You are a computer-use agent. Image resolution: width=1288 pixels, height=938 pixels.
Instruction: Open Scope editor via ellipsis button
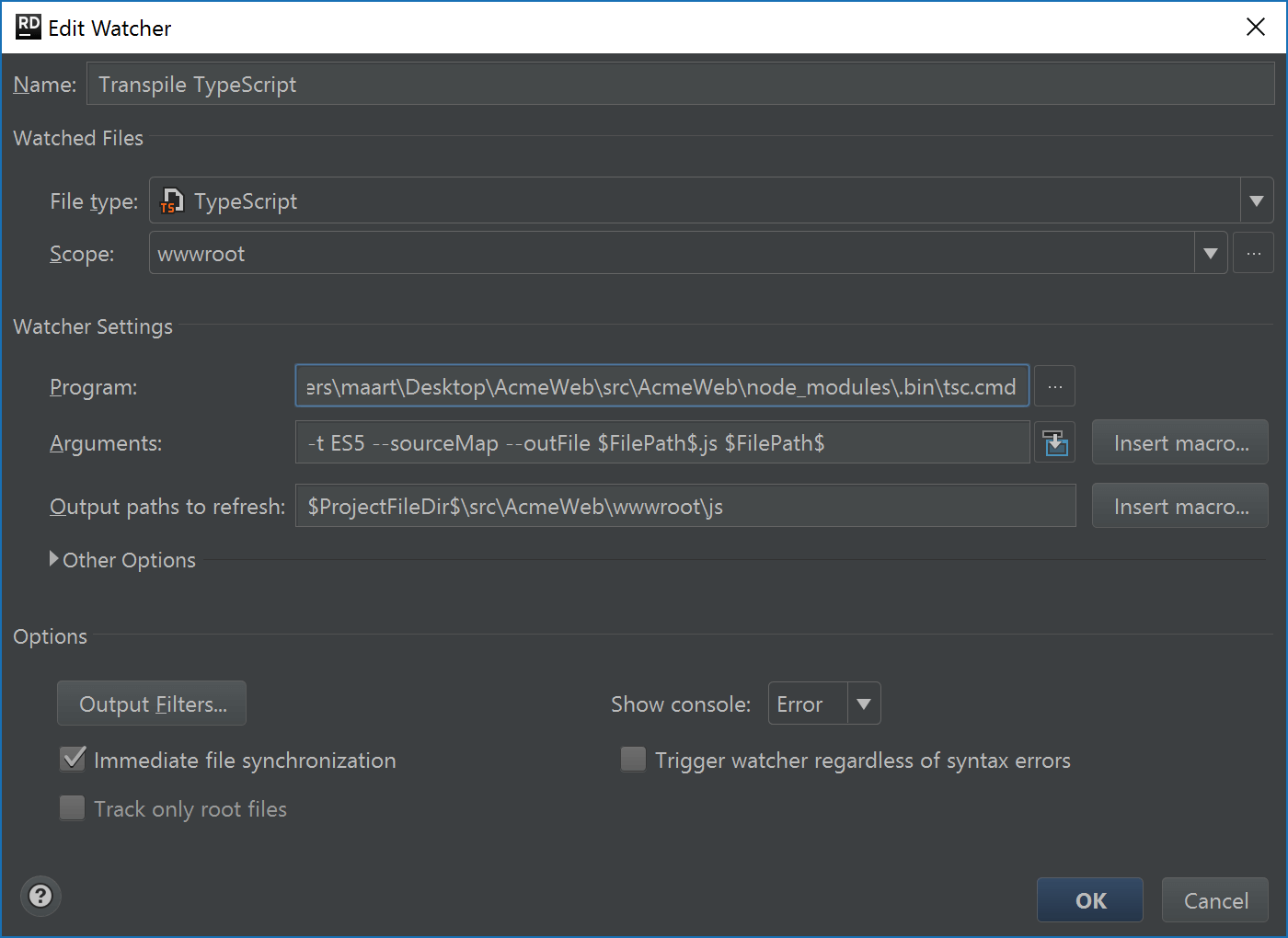point(1253,253)
